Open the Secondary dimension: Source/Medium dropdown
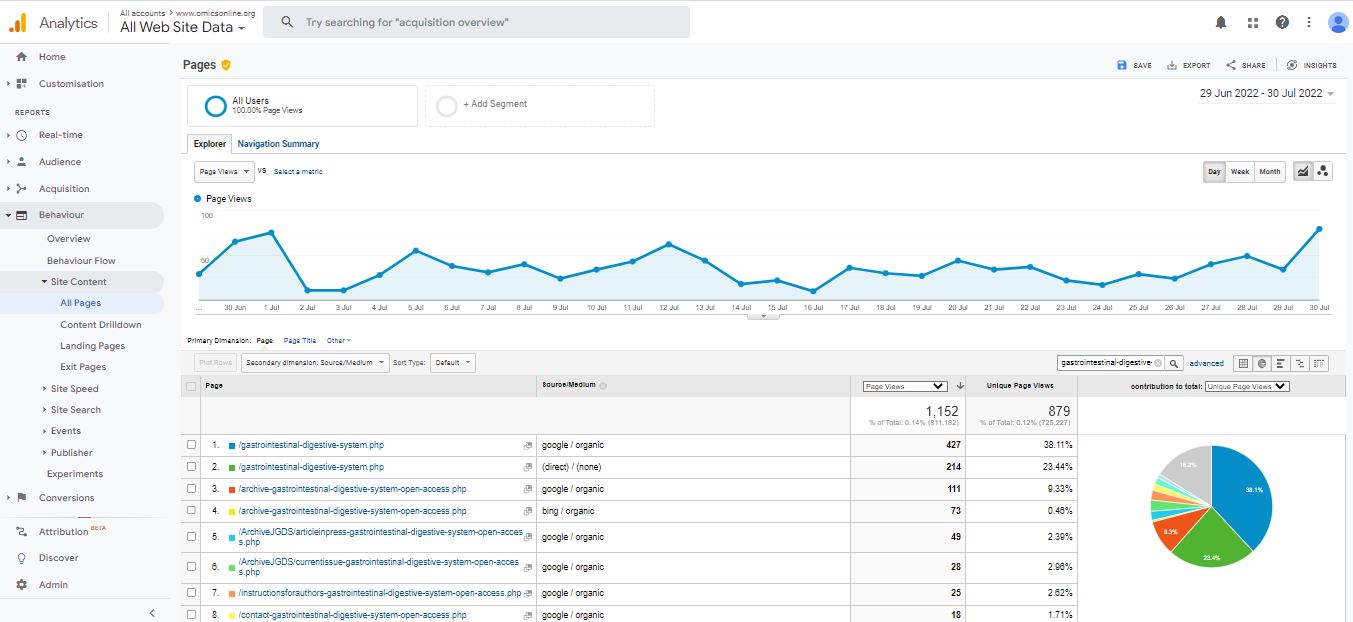Viewport: 1353px width, 622px height. pyautogui.click(x=315, y=363)
